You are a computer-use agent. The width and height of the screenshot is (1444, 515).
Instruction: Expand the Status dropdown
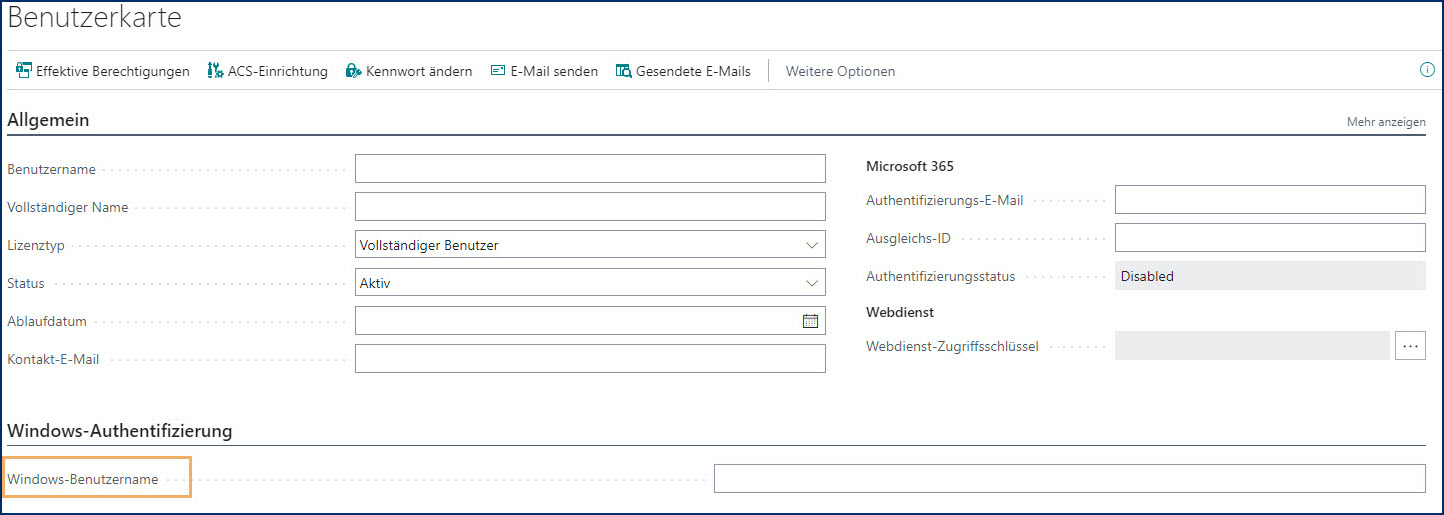(811, 283)
